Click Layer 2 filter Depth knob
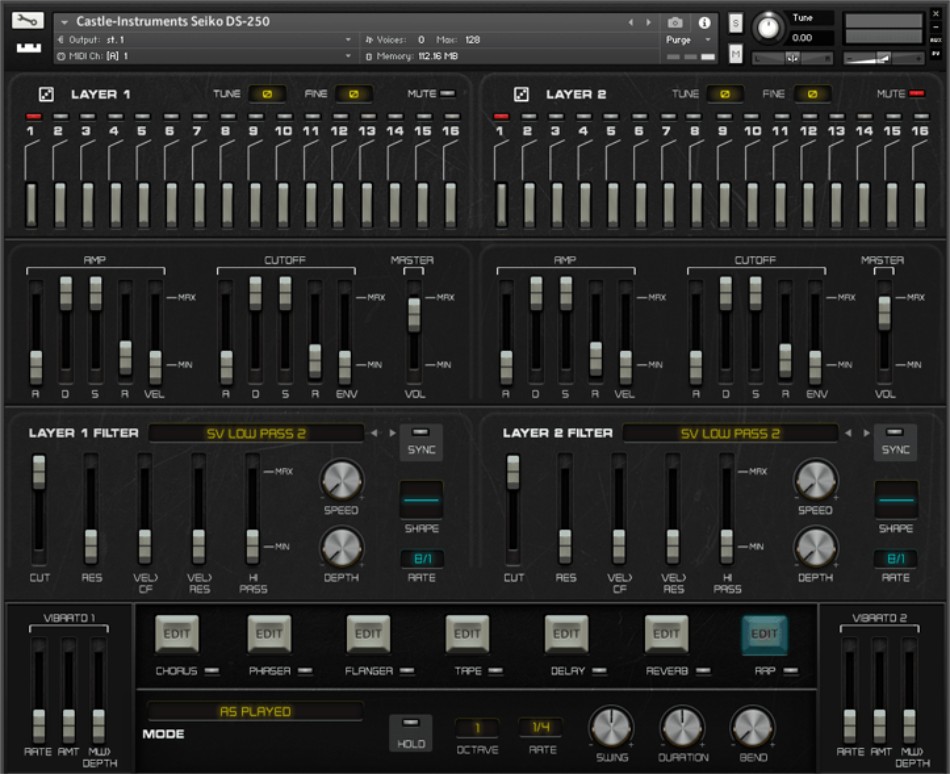 [x=815, y=547]
